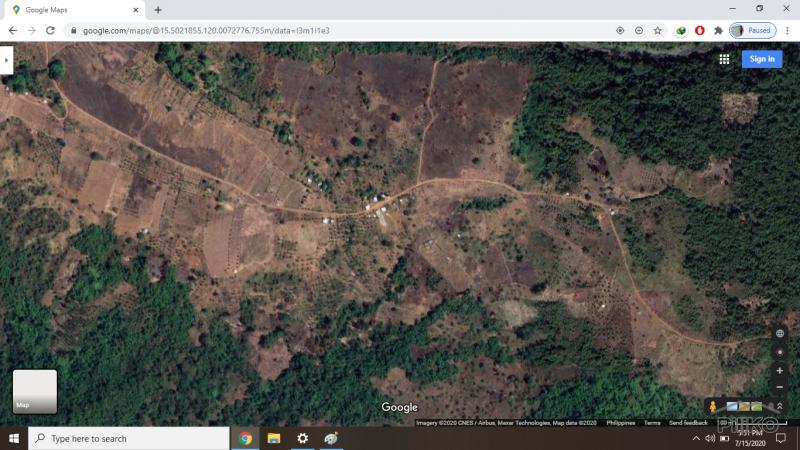
Task: Focus the address bar URL
Action: pyautogui.click(x=206, y=31)
